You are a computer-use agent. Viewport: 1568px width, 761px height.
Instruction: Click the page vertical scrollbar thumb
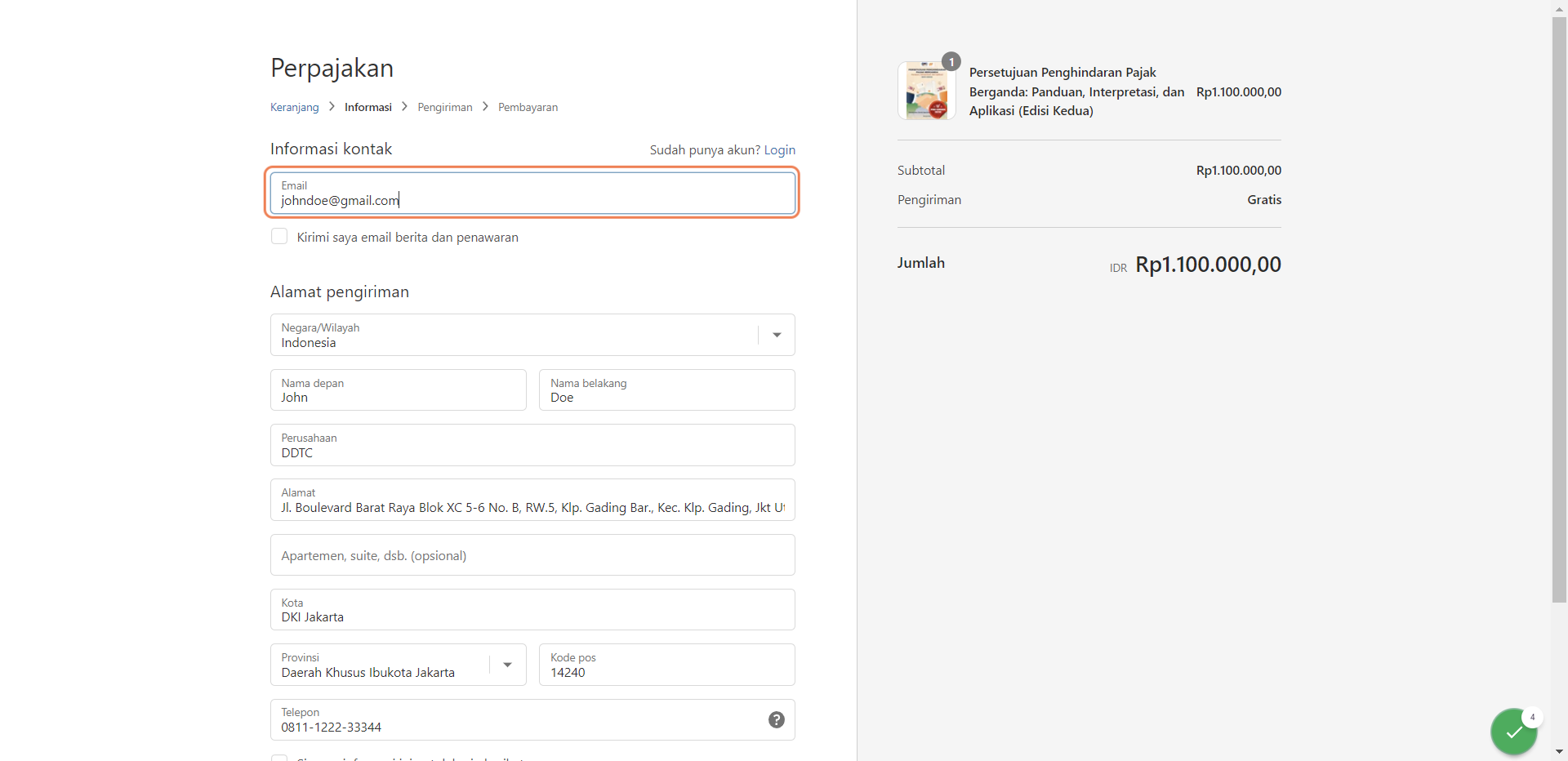pos(1559,309)
